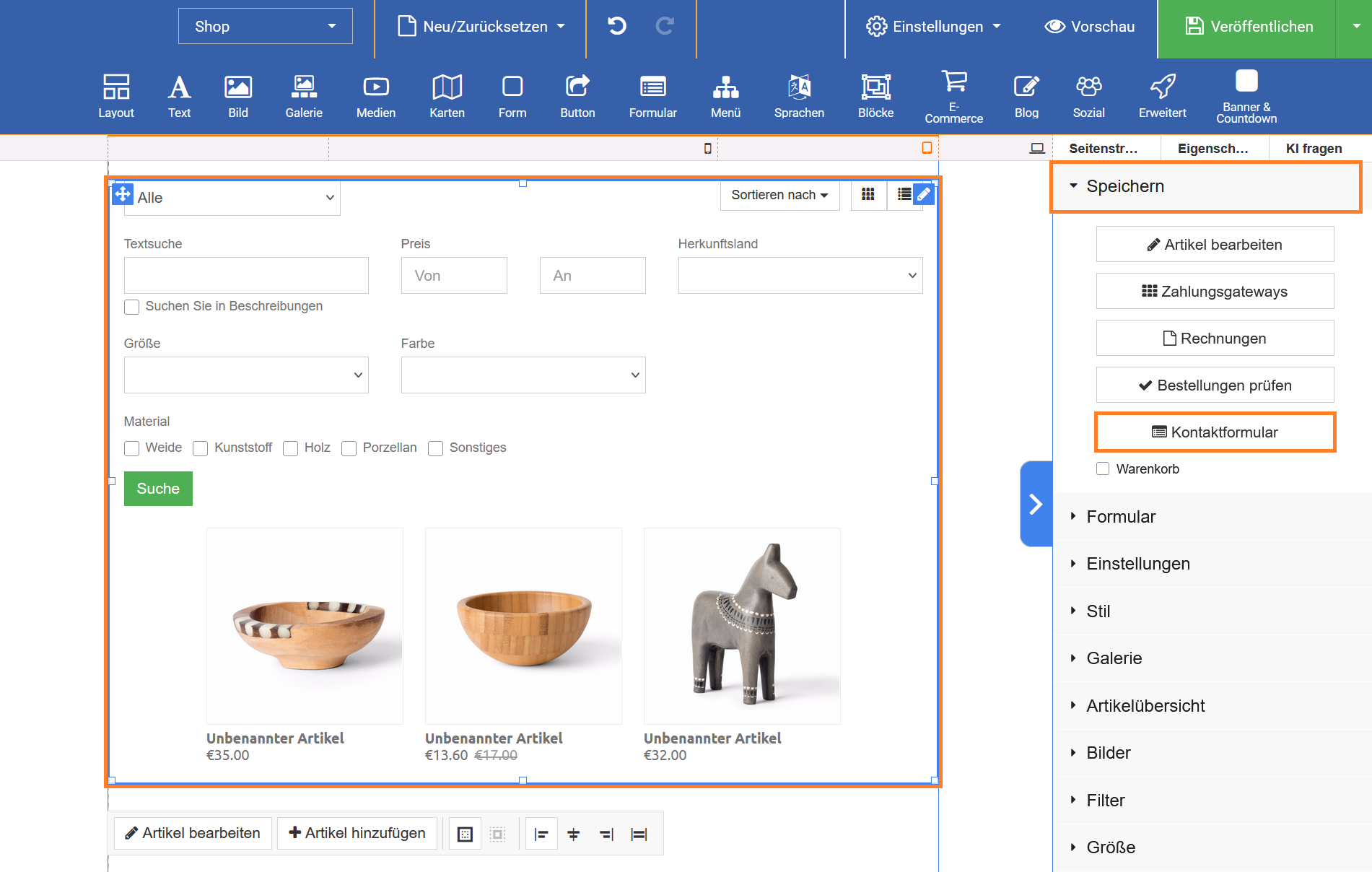
Task: Check 'Suchen Sie in Beschreibungen' option
Action: (x=132, y=307)
